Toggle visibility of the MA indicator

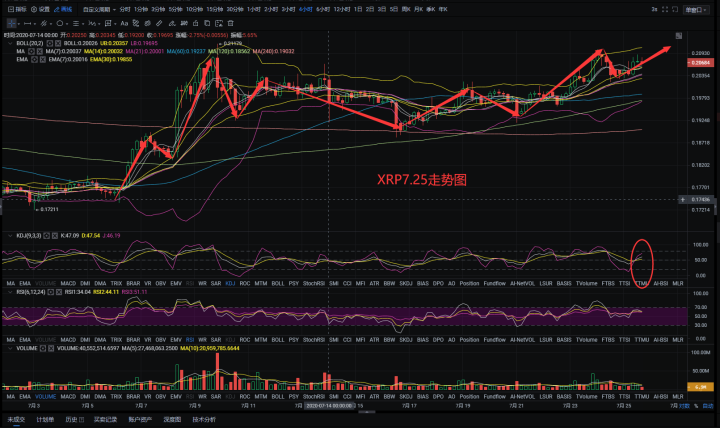coord(29,51)
